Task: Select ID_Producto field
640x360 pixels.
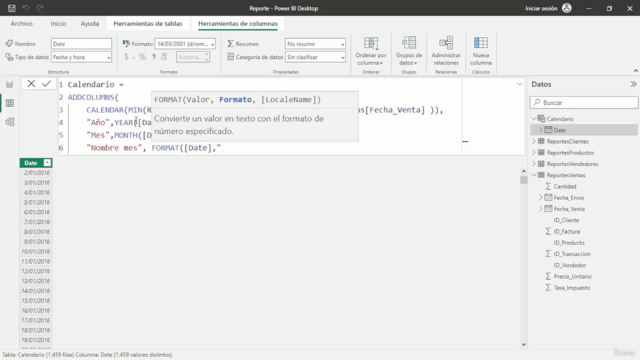Action: (x=569, y=242)
